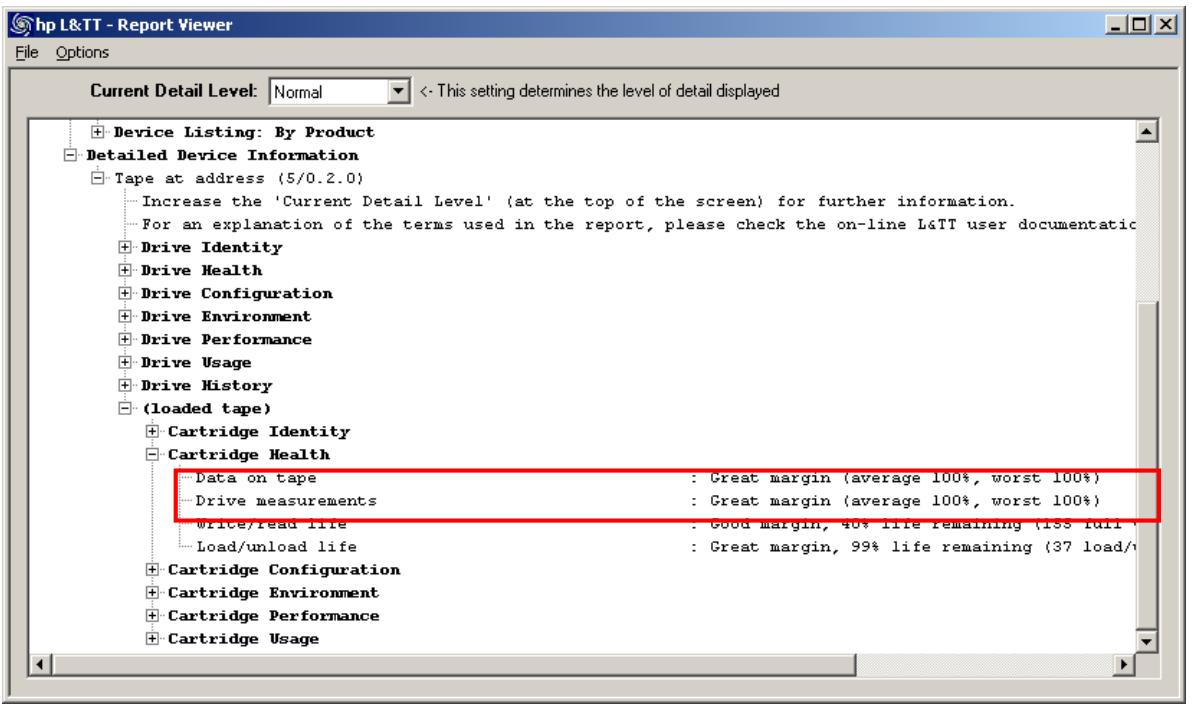Screen dimensions: 1193x709
Task: Collapse the Cartridge Health node
Action: [152, 454]
